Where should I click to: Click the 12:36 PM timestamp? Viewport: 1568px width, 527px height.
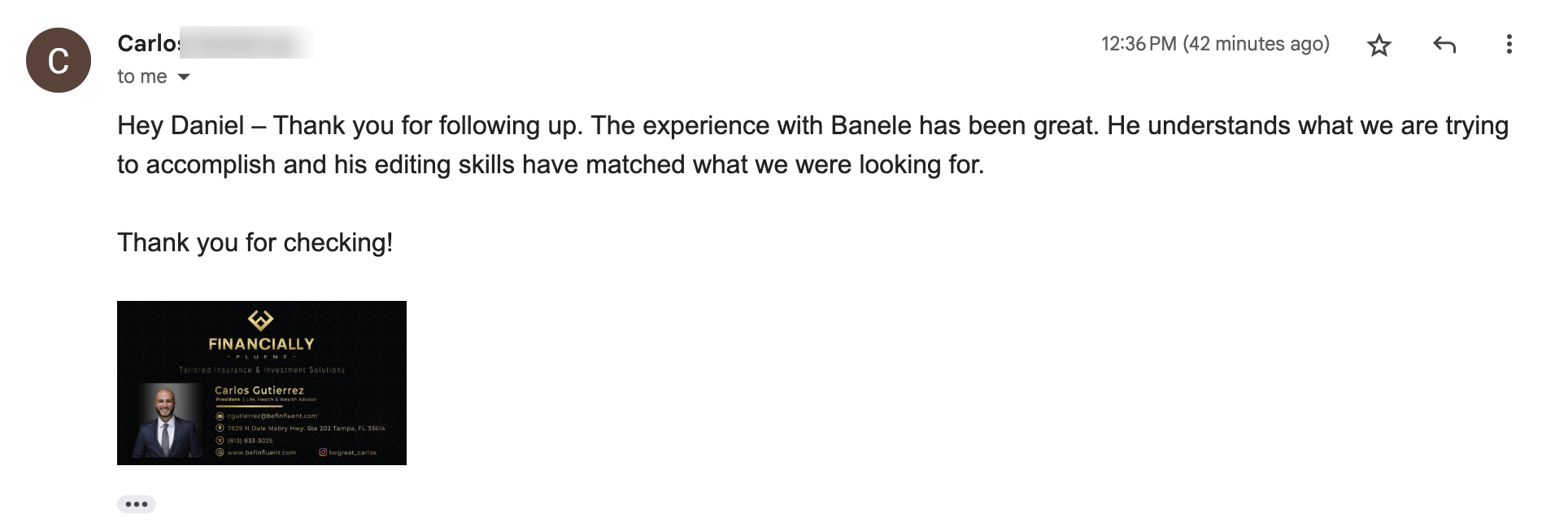(x=1139, y=44)
